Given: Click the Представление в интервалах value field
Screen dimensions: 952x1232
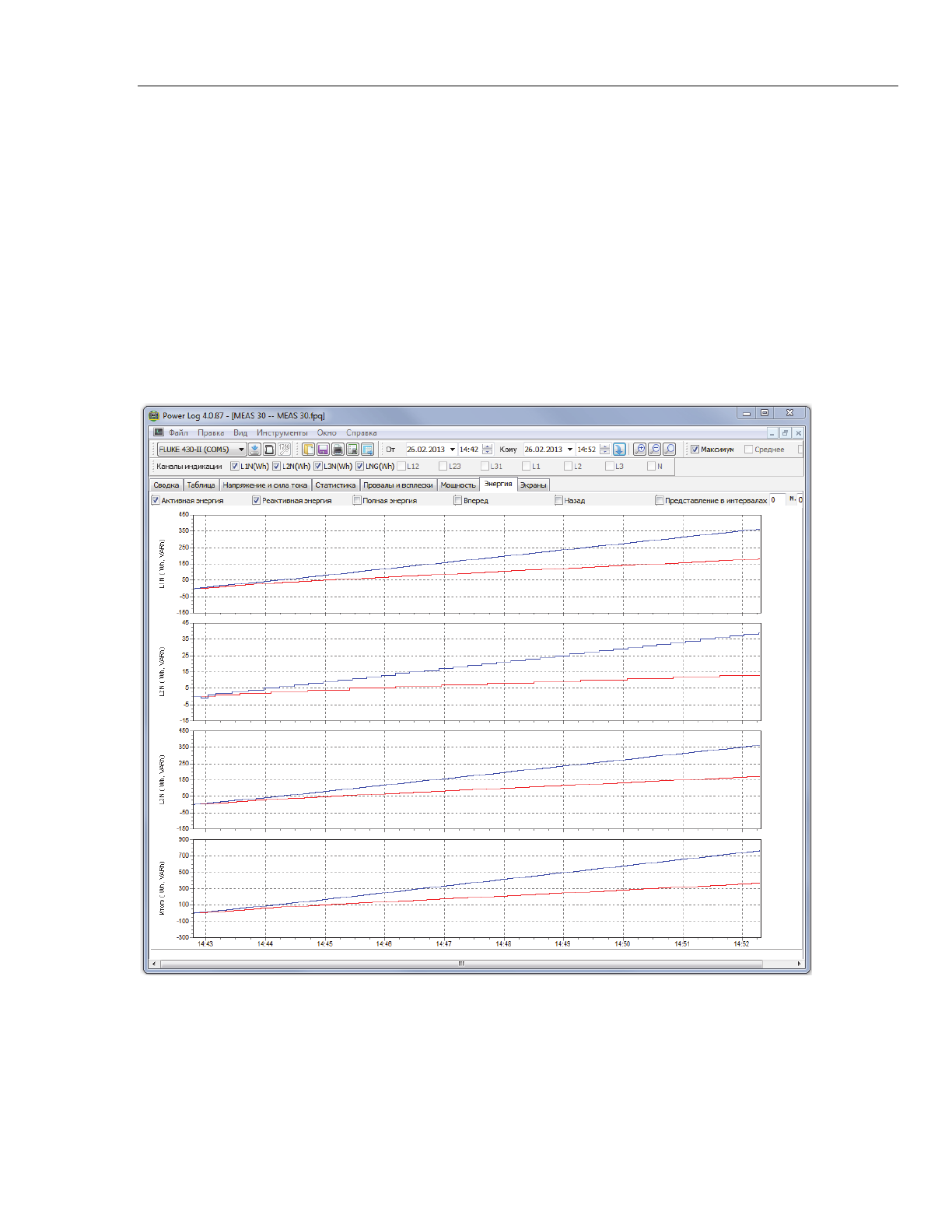Looking at the screenshot, I should click(x=775, y=500).
